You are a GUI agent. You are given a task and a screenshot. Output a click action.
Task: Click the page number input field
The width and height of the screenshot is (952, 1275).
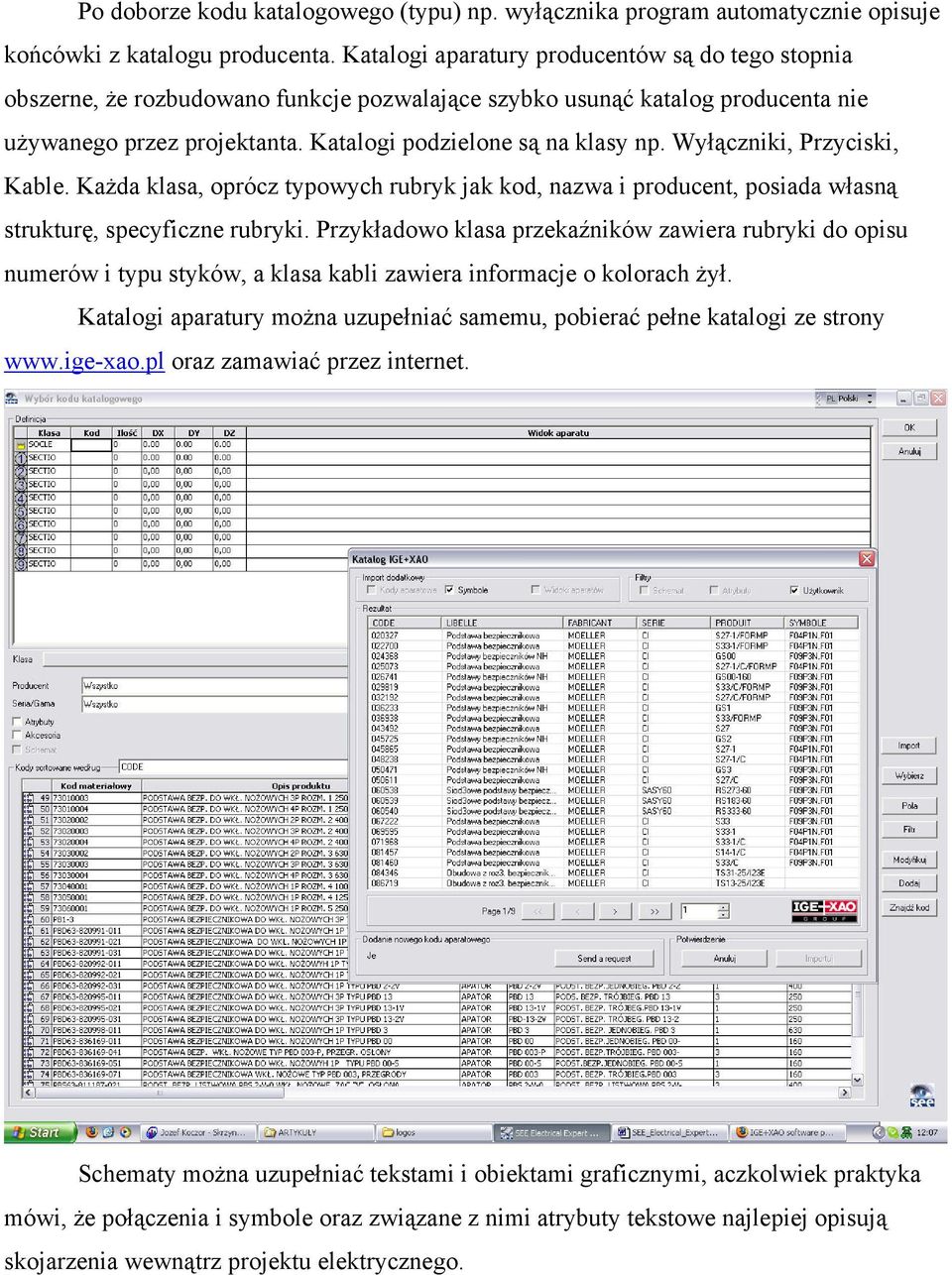tap(699, 911)
